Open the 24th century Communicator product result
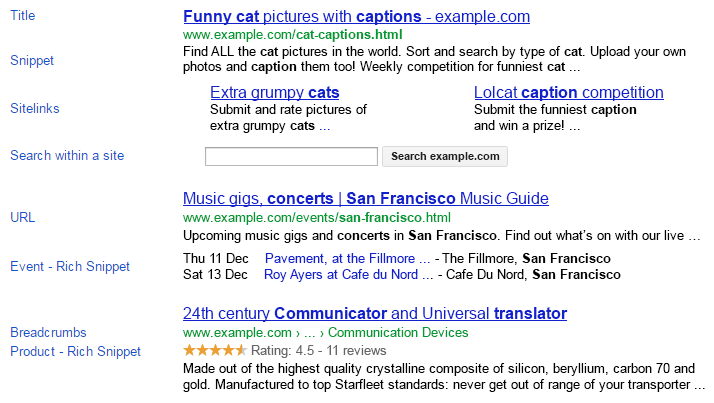Viewport: 714px width, 403px height. coord(375,314)
